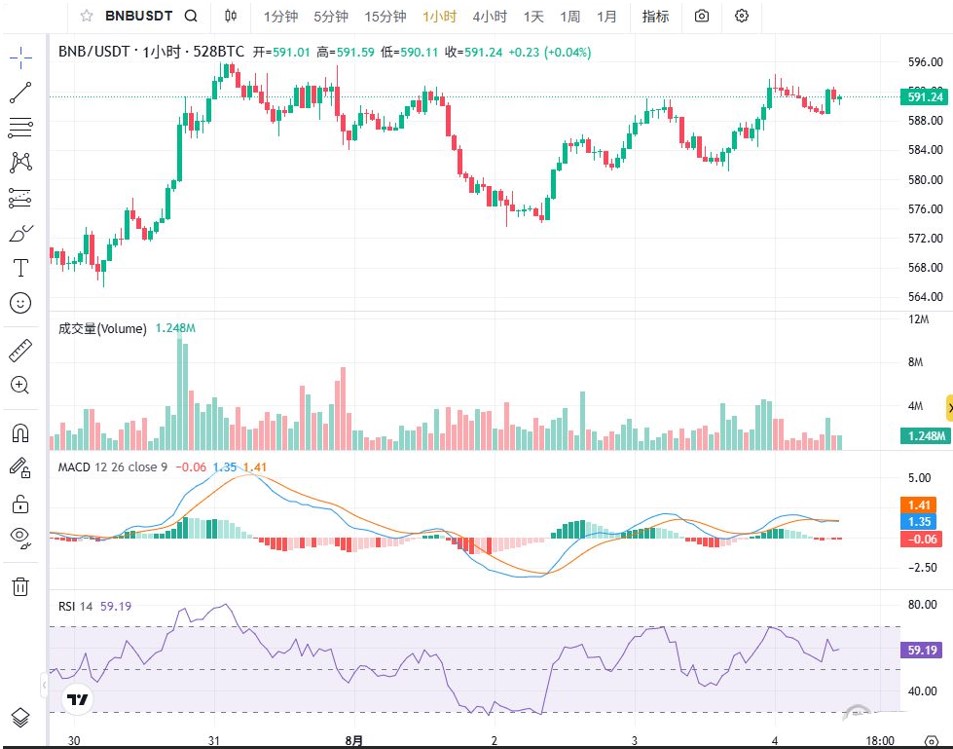Viewport: 953px width, 749px height.
Task: Toggle magnet snap mode
Action: [20, 433]
